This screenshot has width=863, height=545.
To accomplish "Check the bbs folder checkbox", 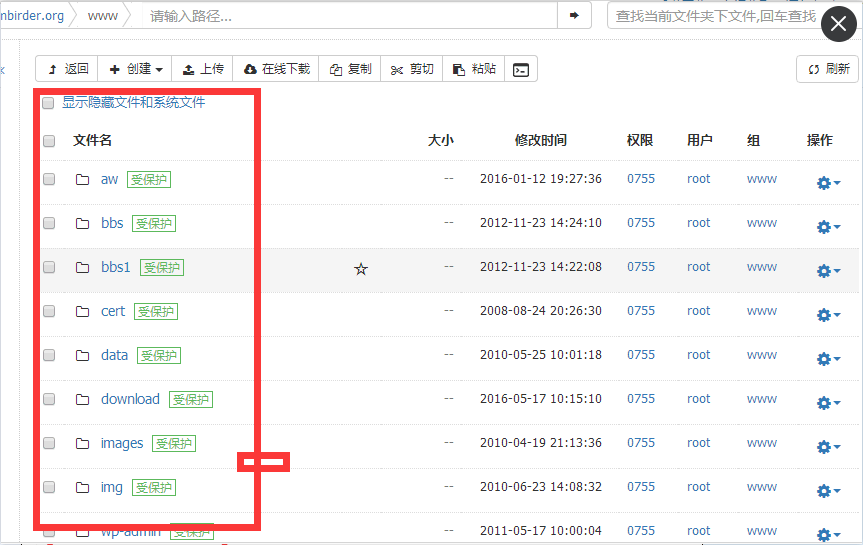I will (49, 223).
